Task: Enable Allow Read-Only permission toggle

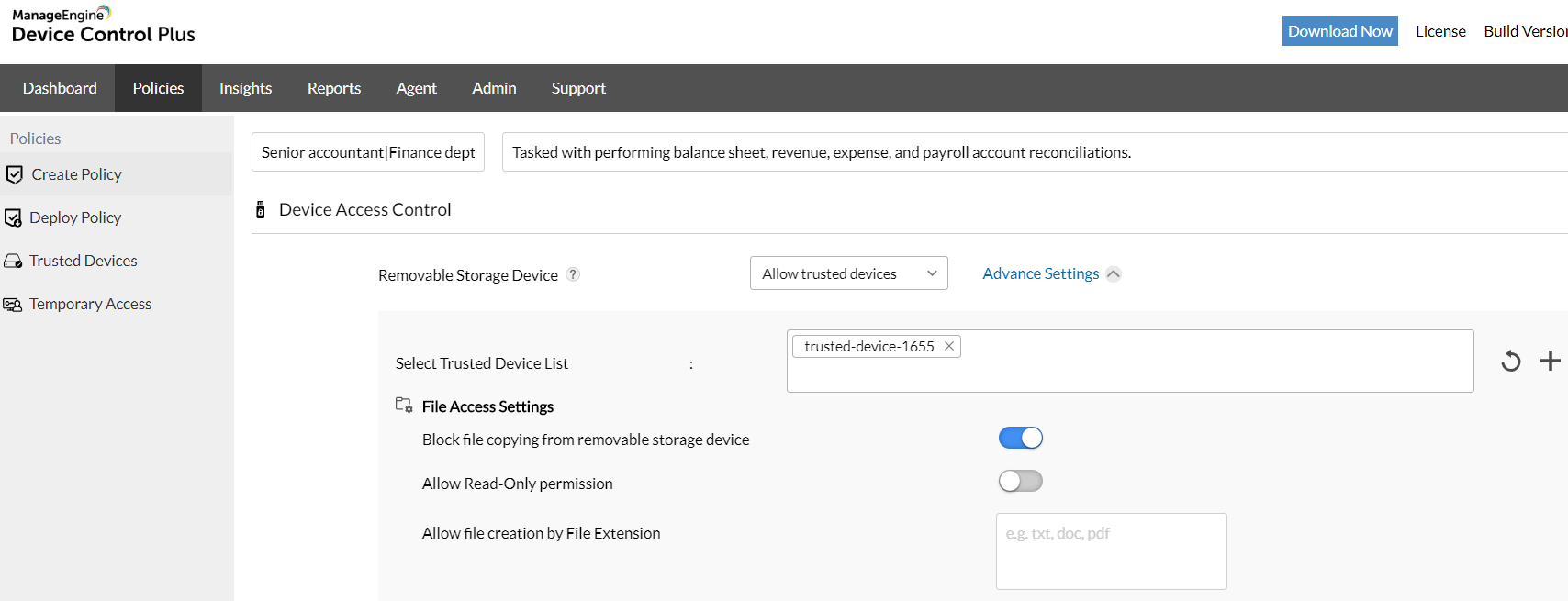Action: point(1020,482)
